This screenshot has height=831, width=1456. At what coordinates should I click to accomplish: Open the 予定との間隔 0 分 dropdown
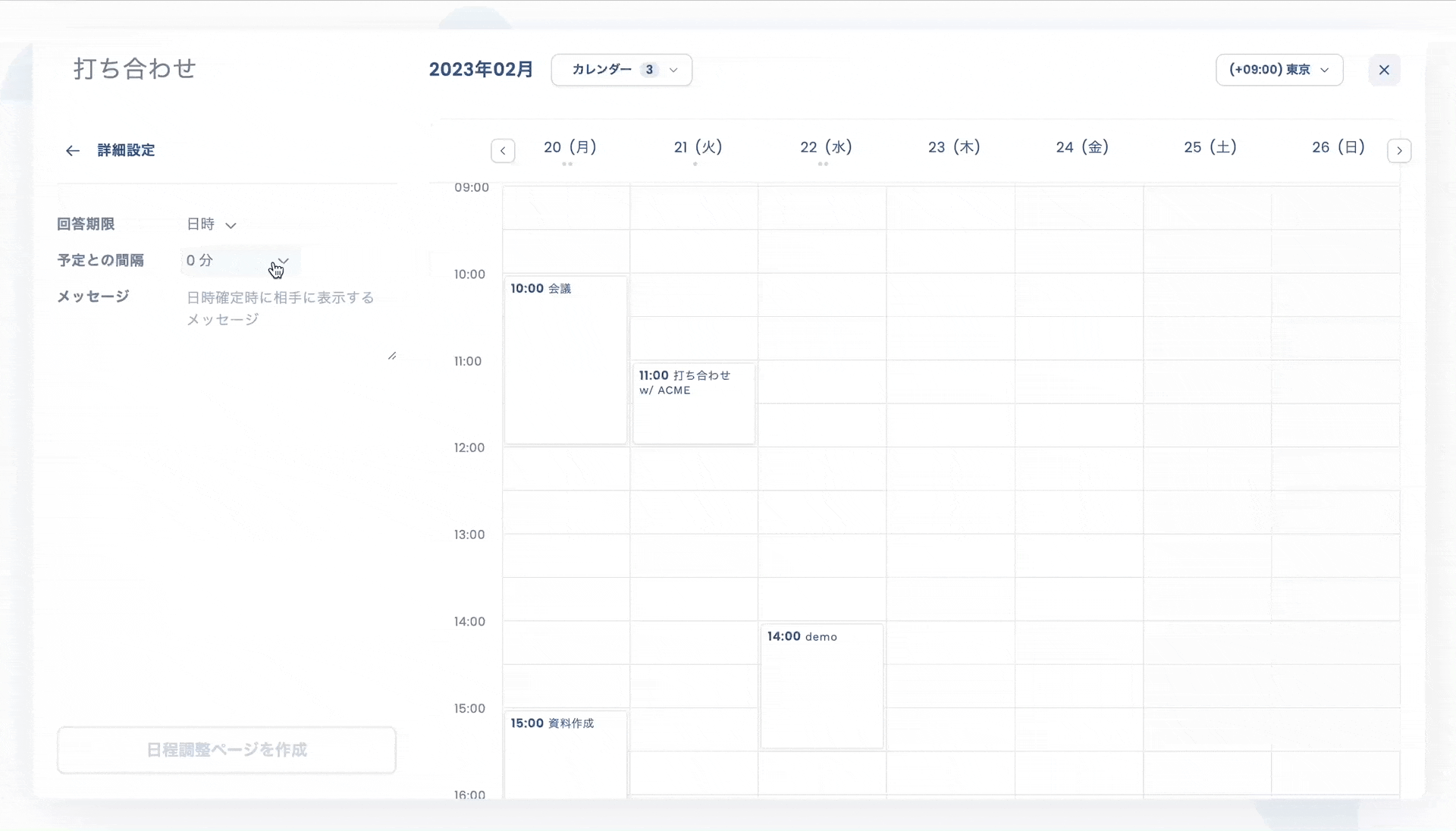[240, 261]
